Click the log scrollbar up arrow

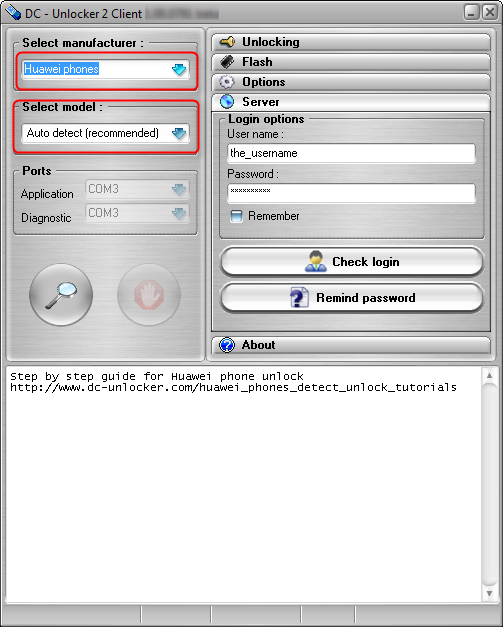click(489, 375)
